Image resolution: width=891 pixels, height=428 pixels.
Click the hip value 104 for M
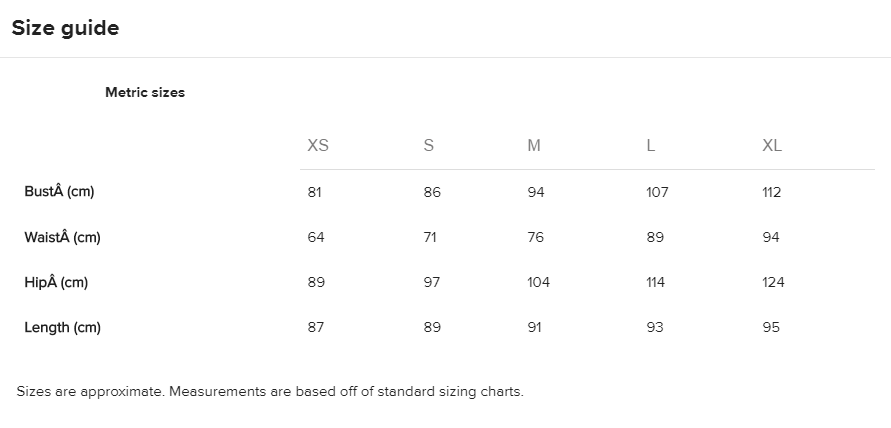539,282
